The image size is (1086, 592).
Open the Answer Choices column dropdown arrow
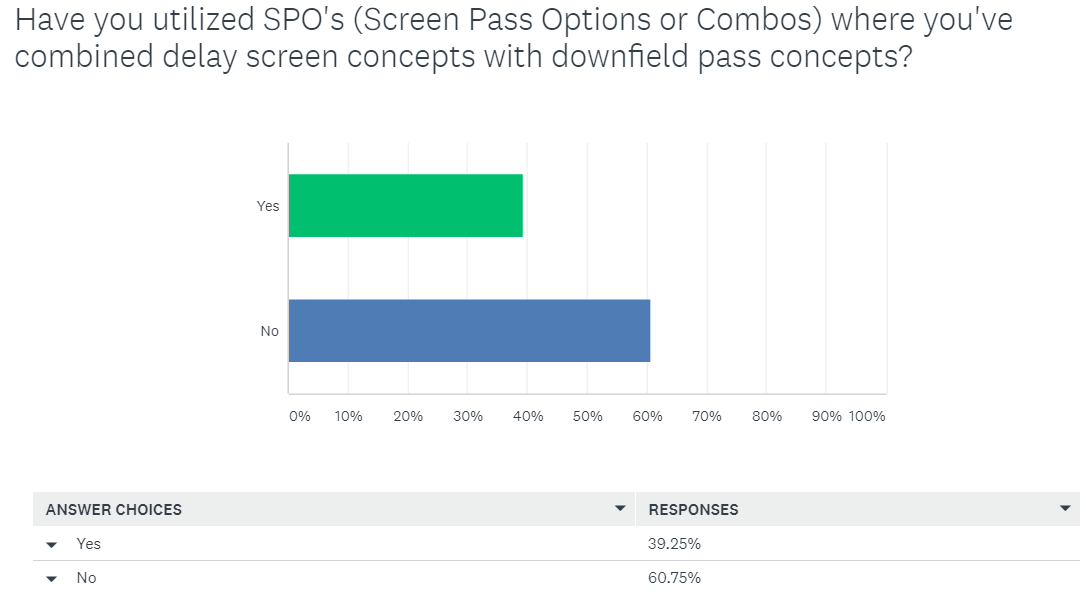click(620, 509)
